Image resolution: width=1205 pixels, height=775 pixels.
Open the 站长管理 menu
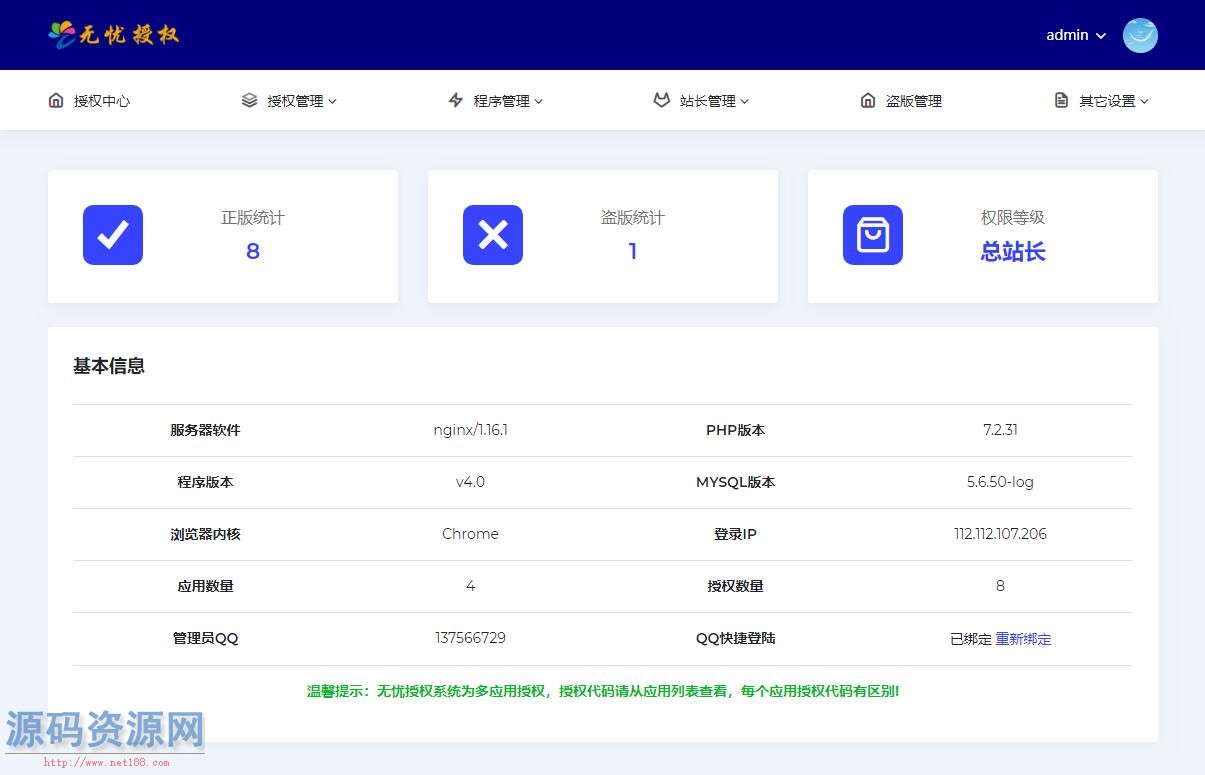pyautogui.click(x=707, y=101)
